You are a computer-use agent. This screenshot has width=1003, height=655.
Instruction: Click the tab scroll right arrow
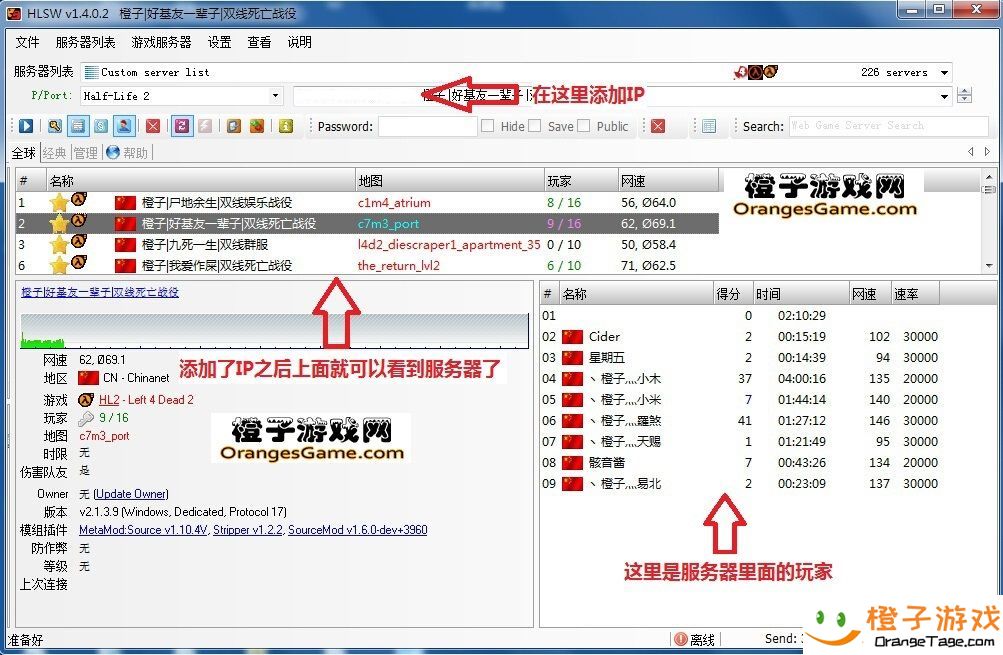point(987,152)
